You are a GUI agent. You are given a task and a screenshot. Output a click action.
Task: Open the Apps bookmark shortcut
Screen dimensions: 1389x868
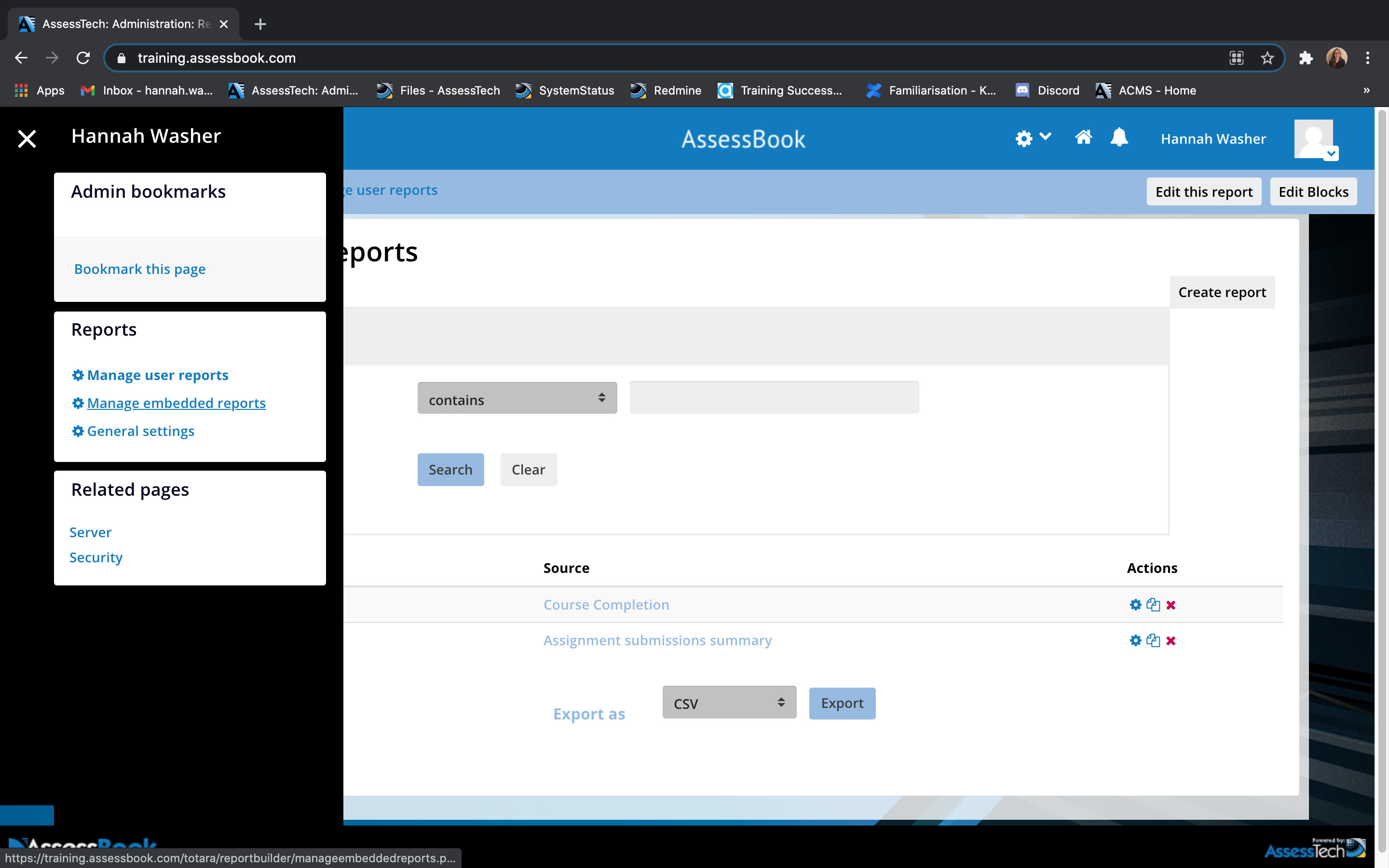(40, 90)
